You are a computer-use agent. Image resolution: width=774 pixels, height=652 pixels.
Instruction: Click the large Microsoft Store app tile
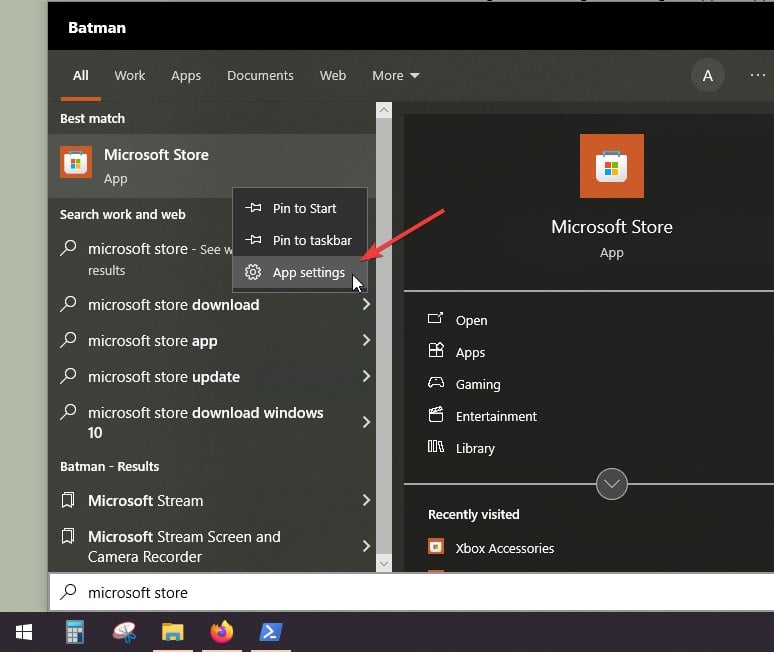click(x=612, y=166)
